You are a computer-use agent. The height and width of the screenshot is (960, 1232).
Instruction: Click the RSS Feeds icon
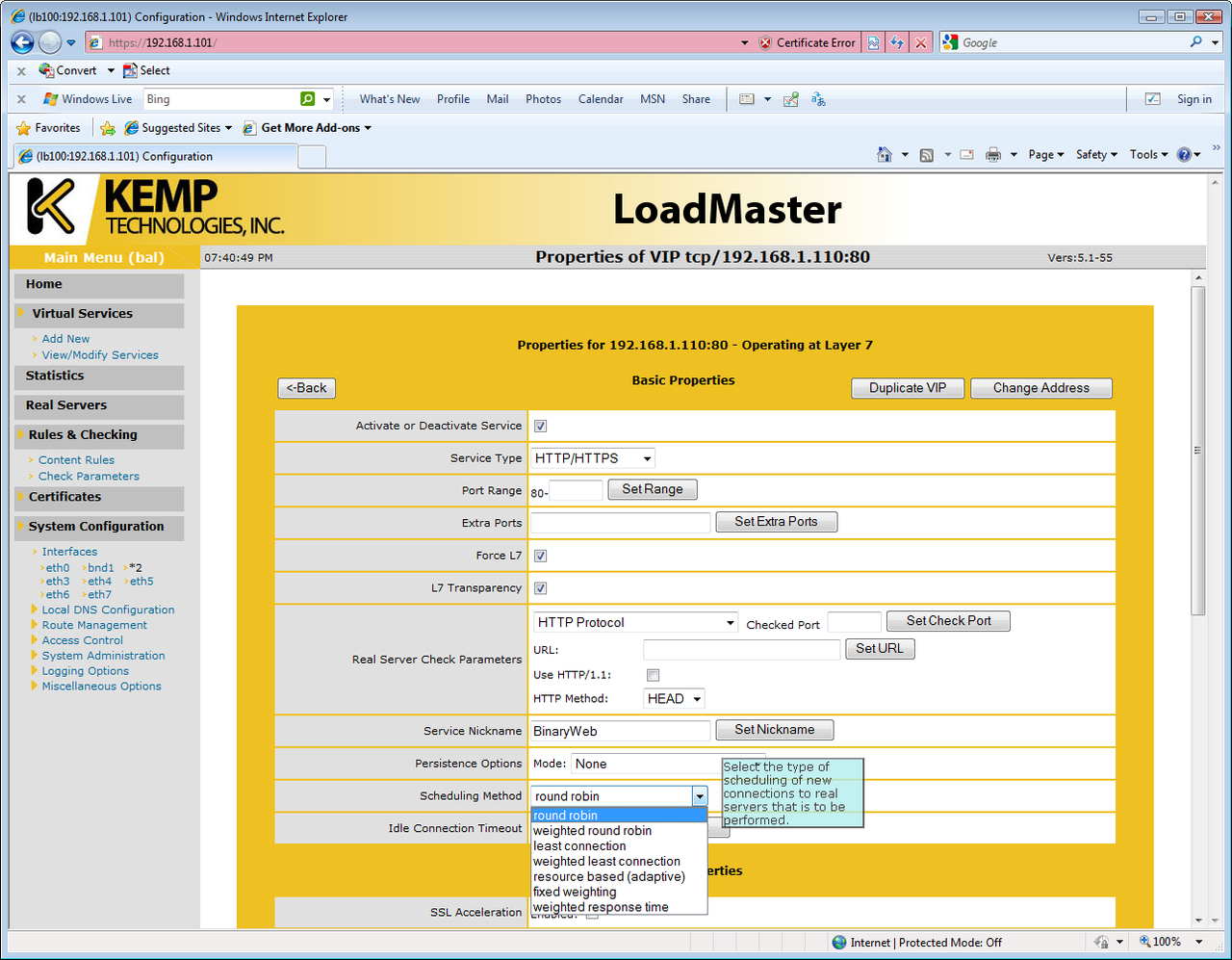(926, 155)
